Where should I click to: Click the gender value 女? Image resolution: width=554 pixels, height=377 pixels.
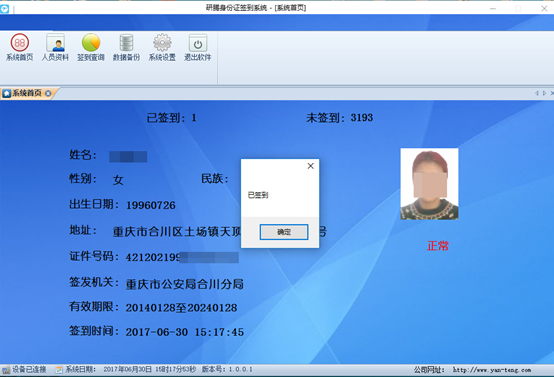[118, 180]
